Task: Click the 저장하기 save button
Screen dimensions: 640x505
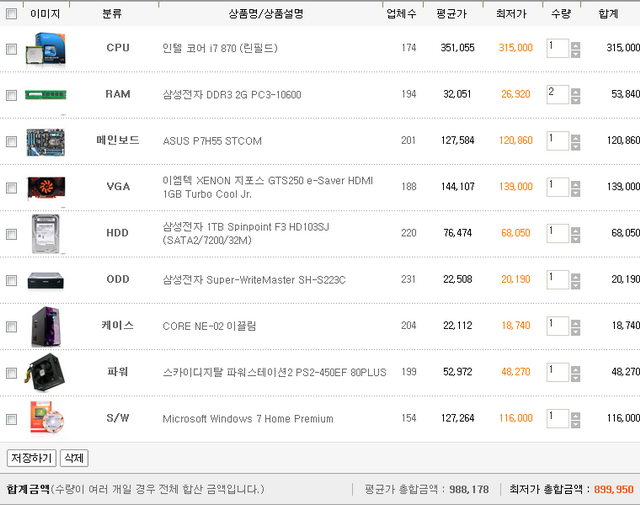Action: tap(31, 458)
